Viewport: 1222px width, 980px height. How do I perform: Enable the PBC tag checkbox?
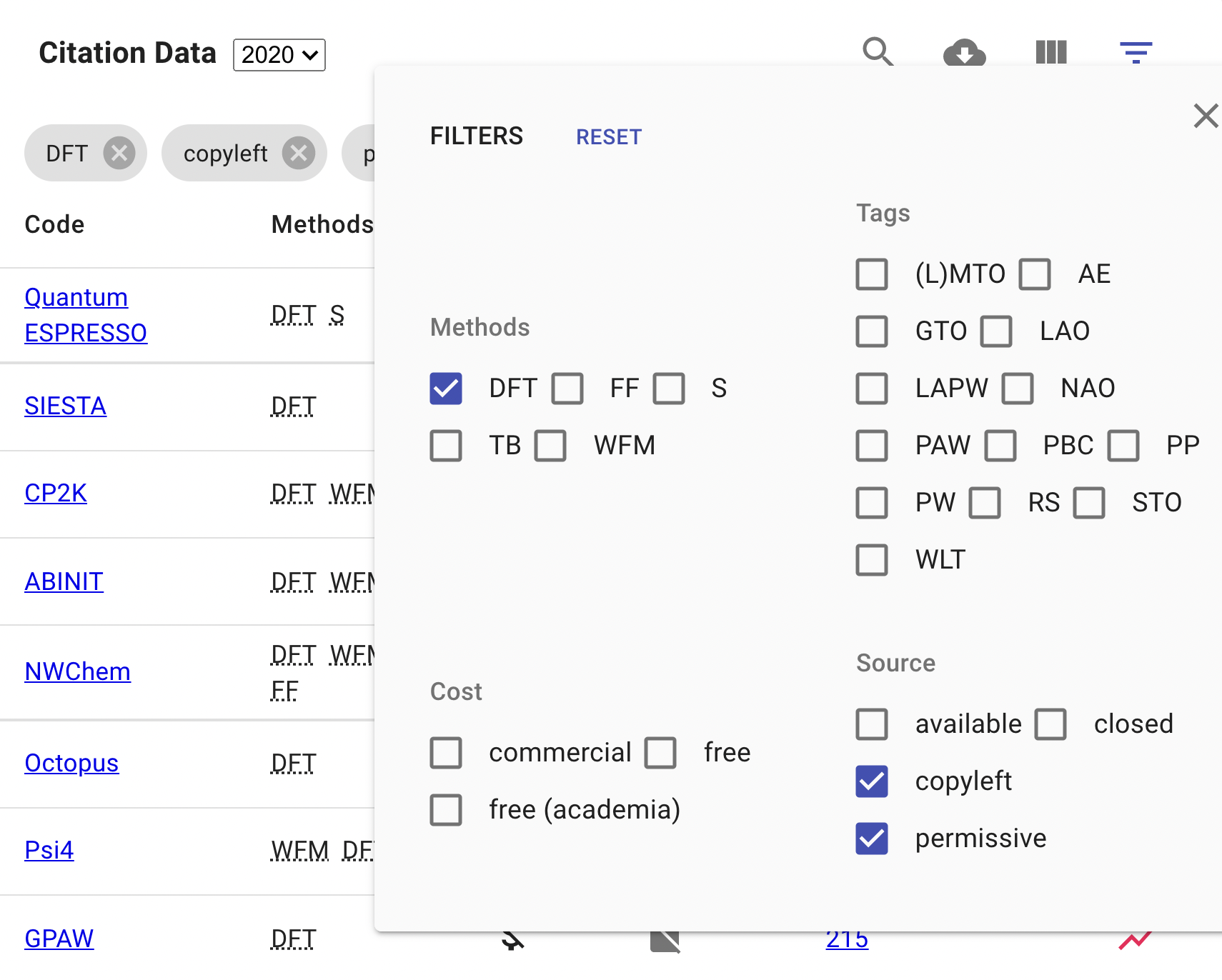(x=1000, y=446)
